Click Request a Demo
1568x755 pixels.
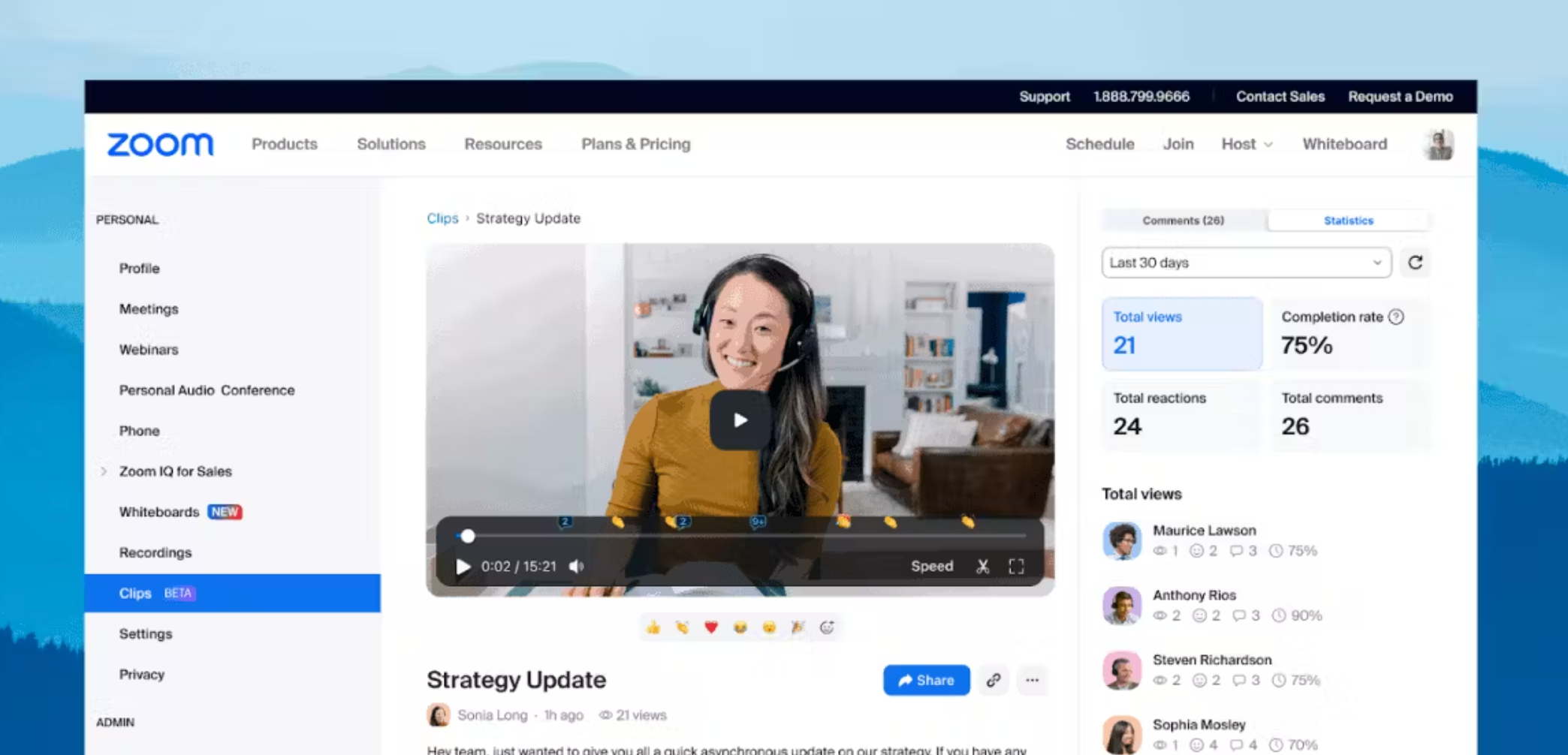coord(1401,97)
